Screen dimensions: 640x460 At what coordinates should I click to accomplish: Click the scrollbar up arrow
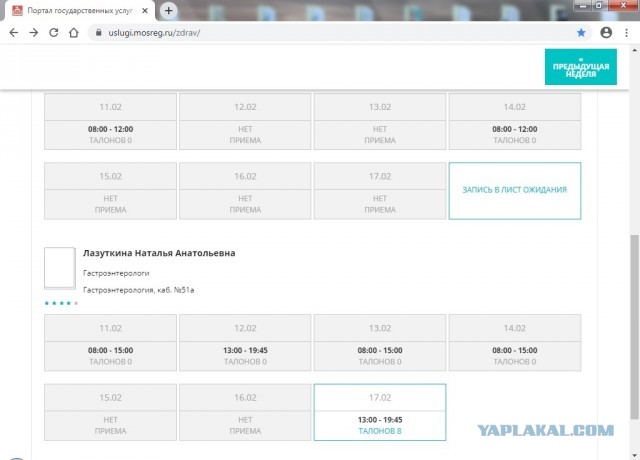(635, 51)
